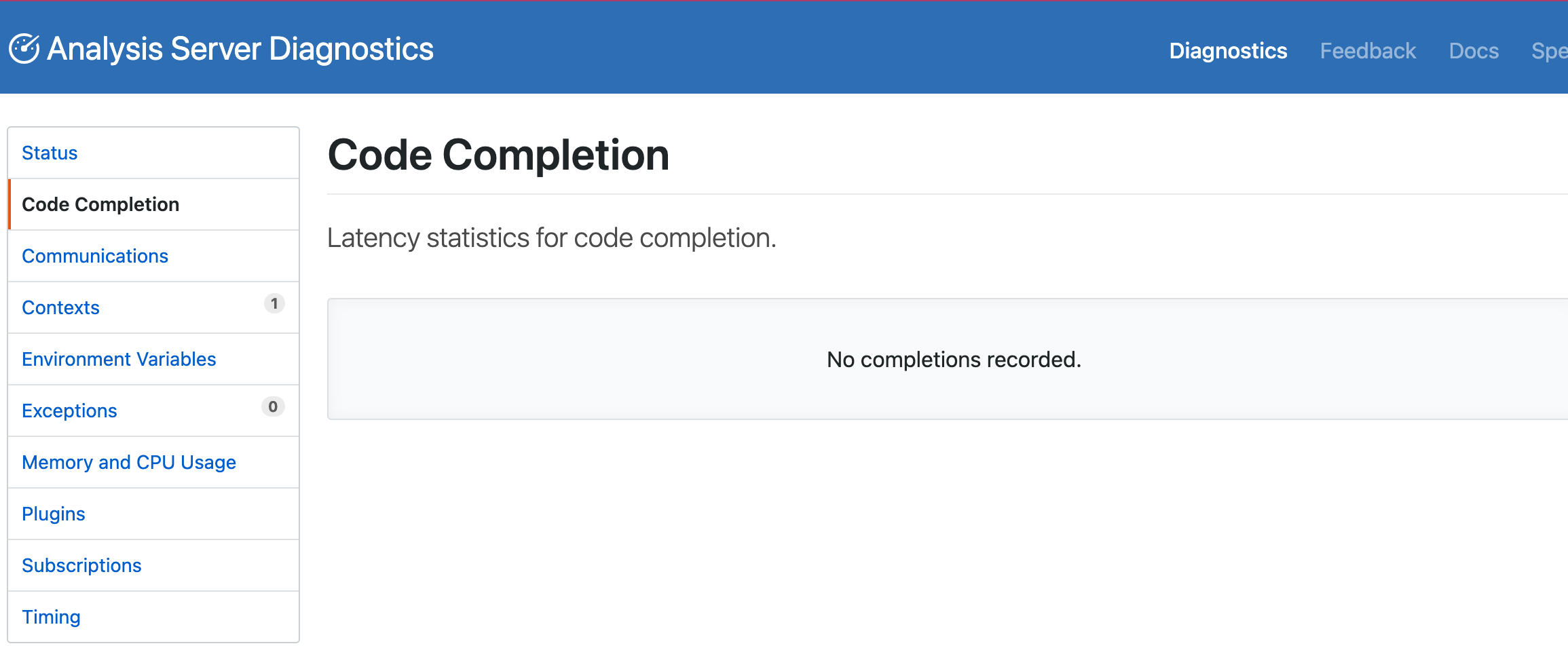Open the Communications page
This screenshot has height=646, width=1568.
95,256
